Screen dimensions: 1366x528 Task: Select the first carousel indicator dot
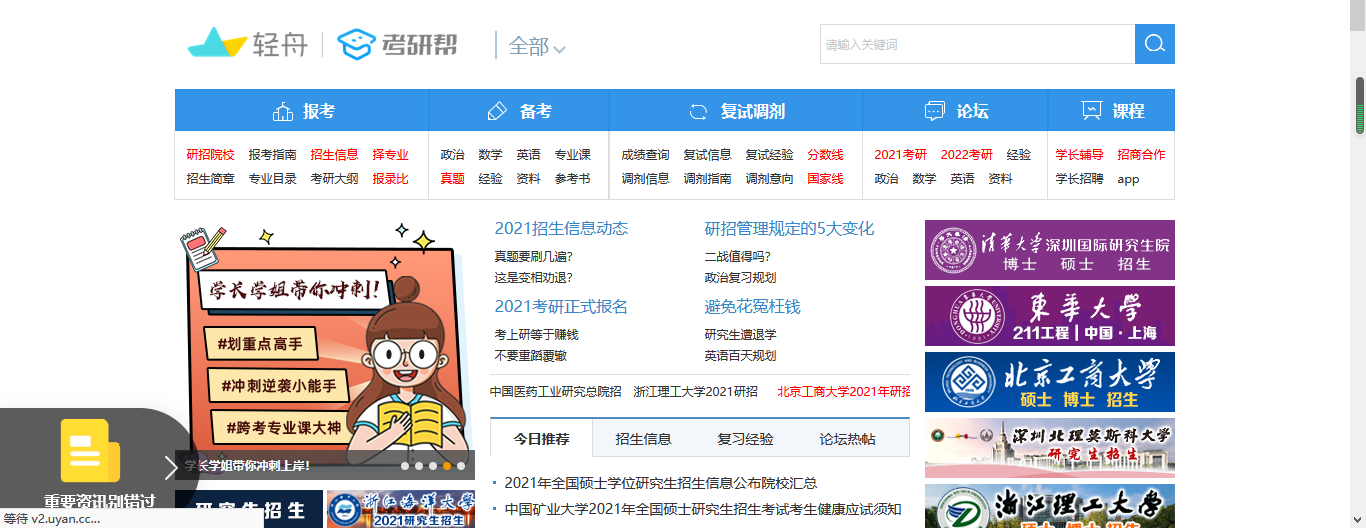pos(405,466)
